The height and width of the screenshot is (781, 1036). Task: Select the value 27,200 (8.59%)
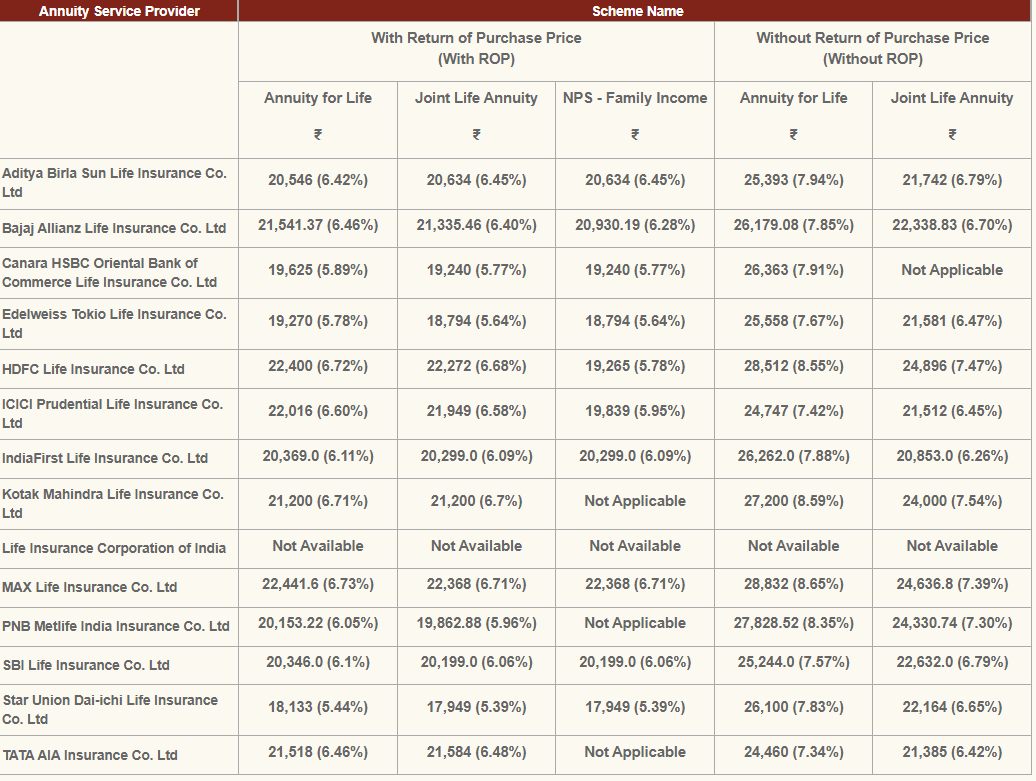click(794, 501)
